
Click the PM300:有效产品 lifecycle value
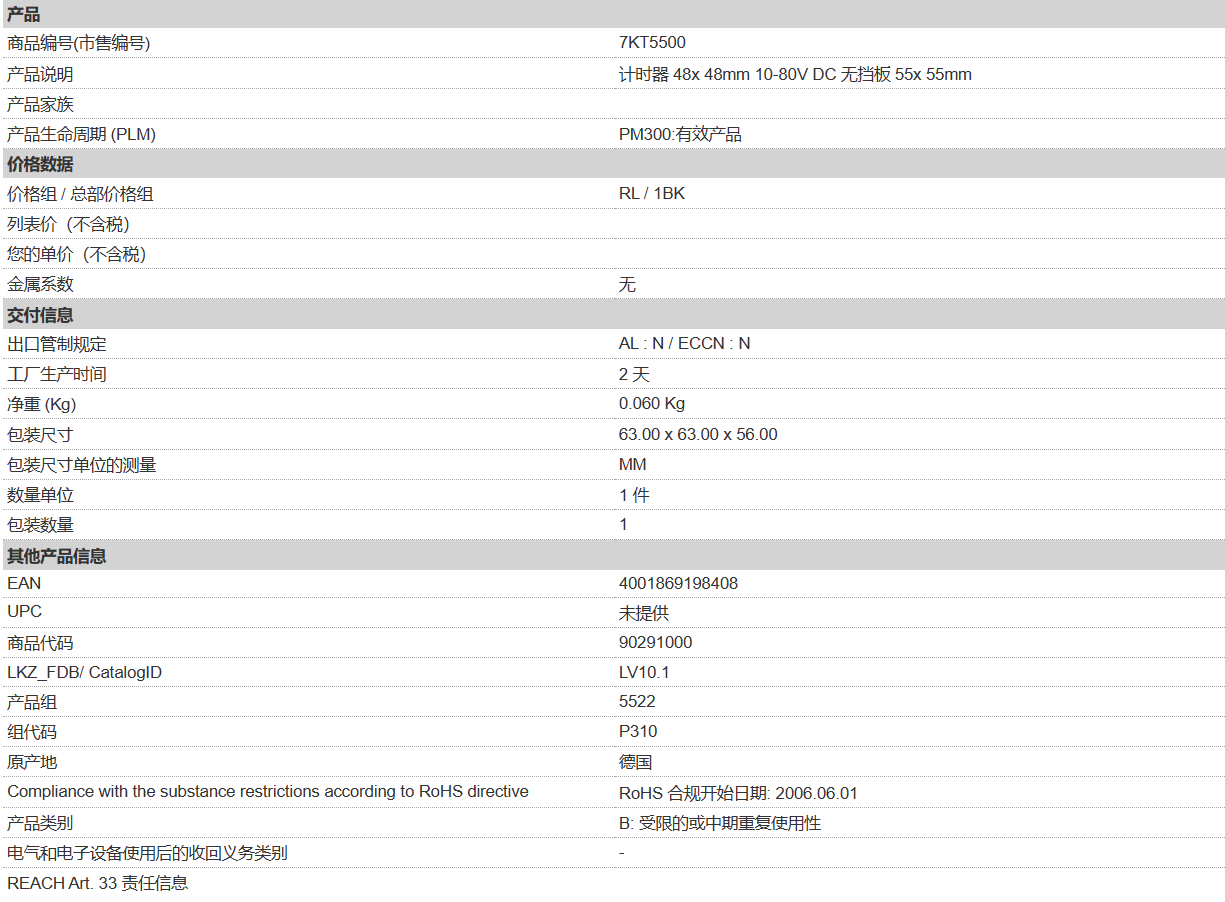680,134
